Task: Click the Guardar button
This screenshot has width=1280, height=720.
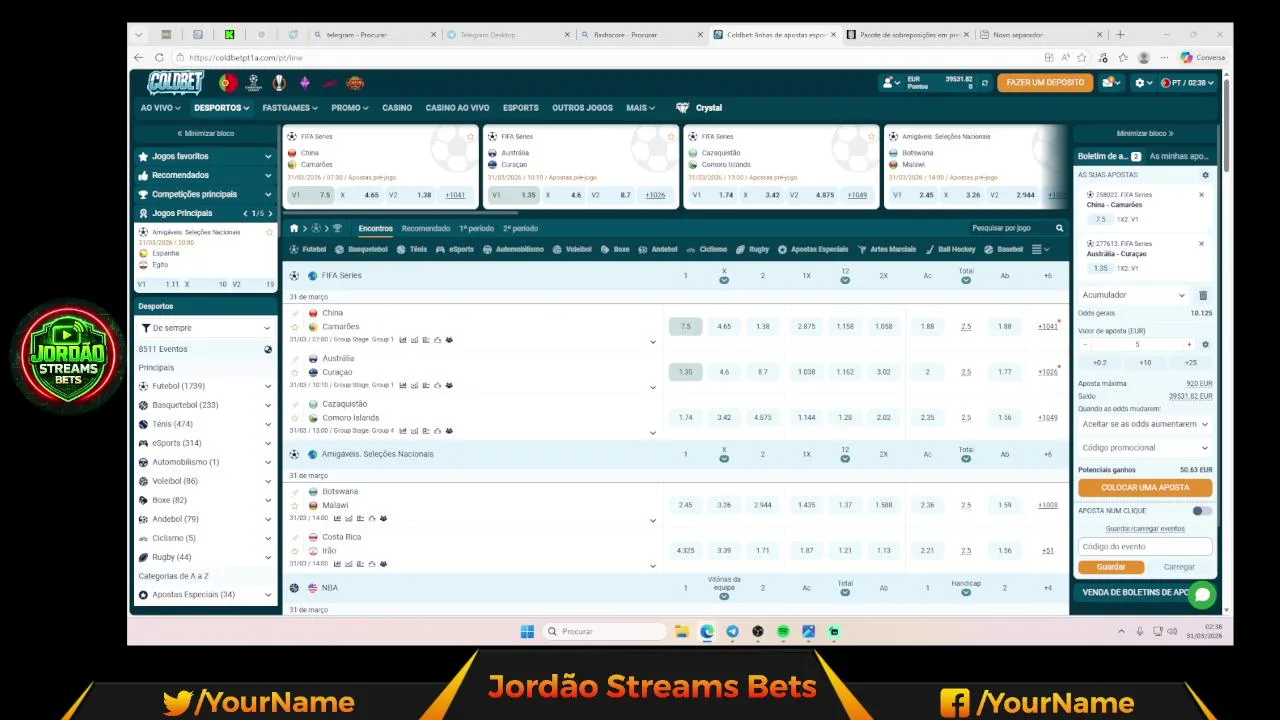Action: 1111,567
